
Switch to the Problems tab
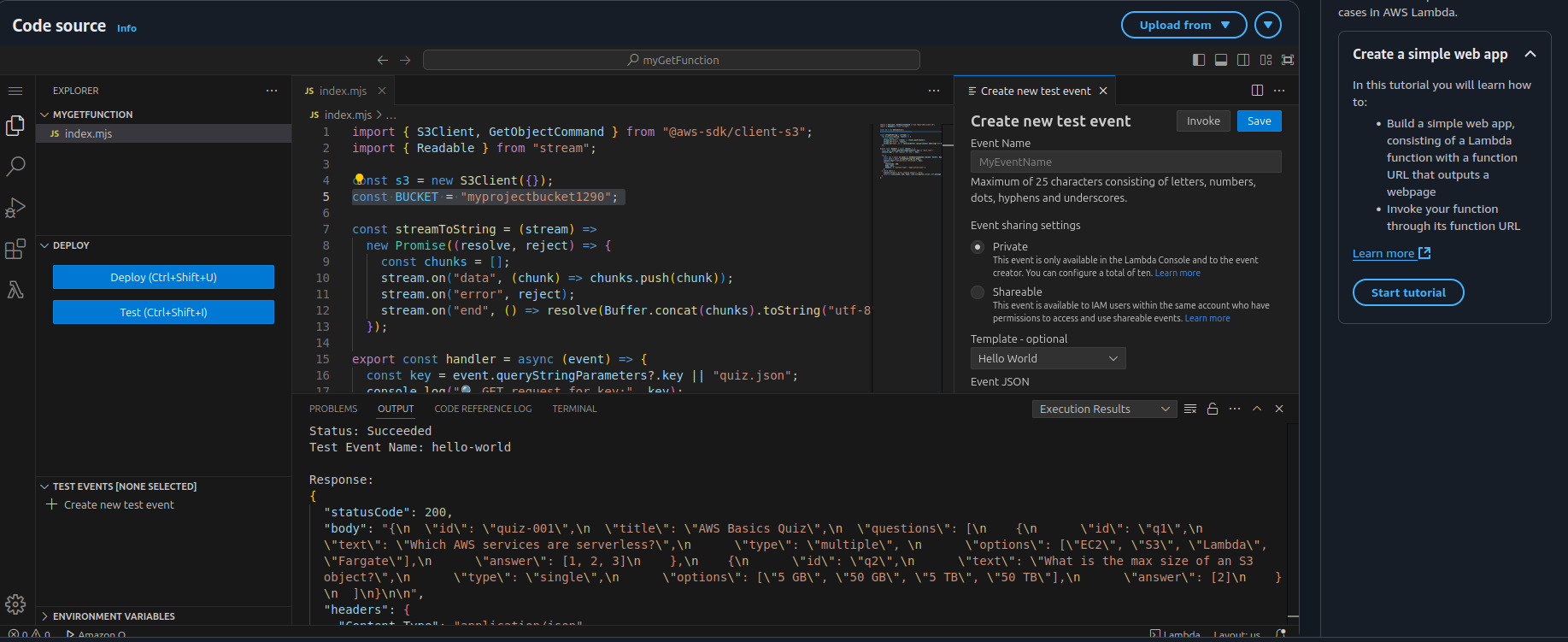(333, 409)
